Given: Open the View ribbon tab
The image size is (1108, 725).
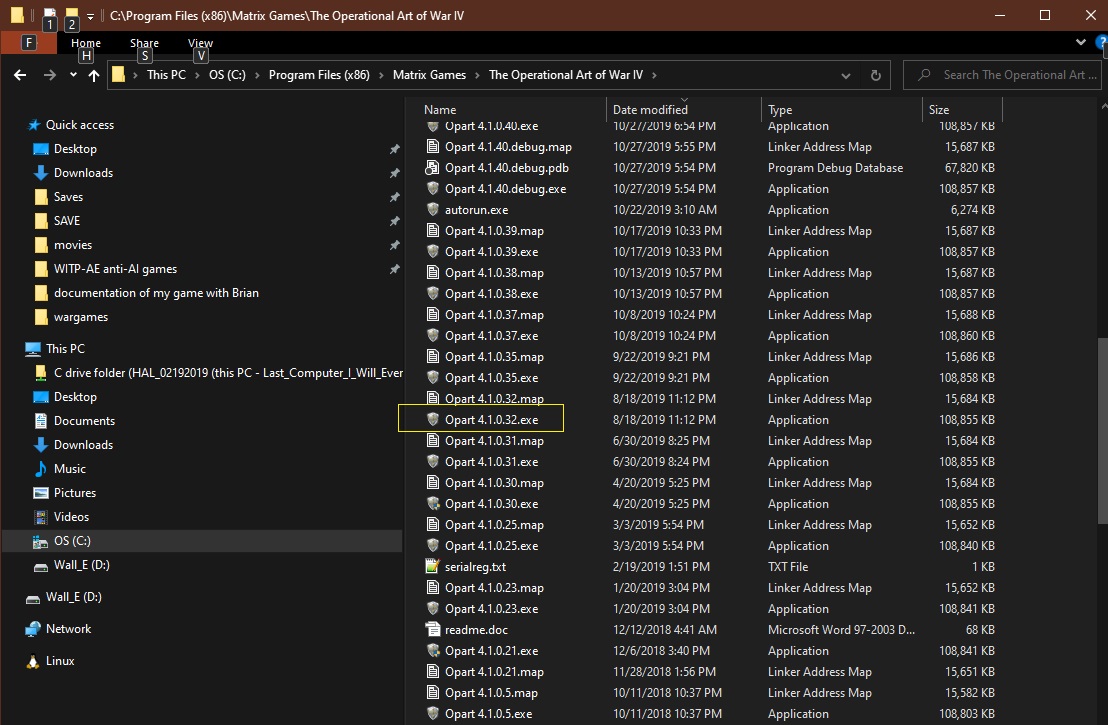Looking at the screenshot, I should pyautogui.click(x=201, y=43).
